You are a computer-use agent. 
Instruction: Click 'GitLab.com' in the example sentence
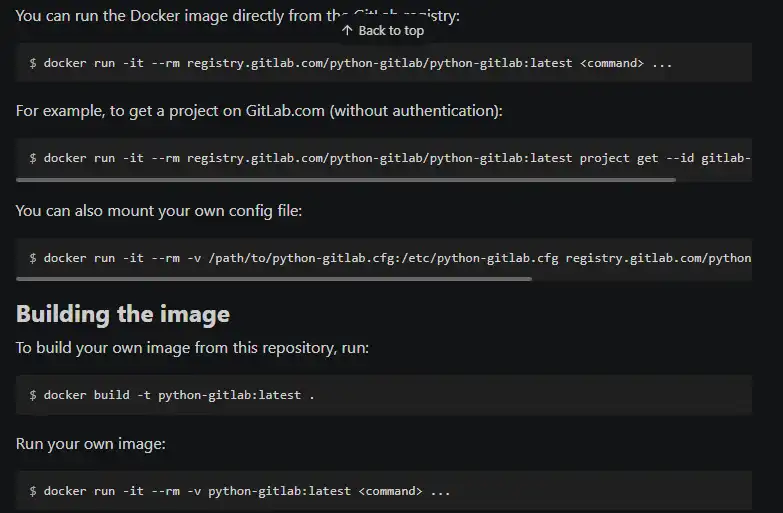[x=285, y=111]
